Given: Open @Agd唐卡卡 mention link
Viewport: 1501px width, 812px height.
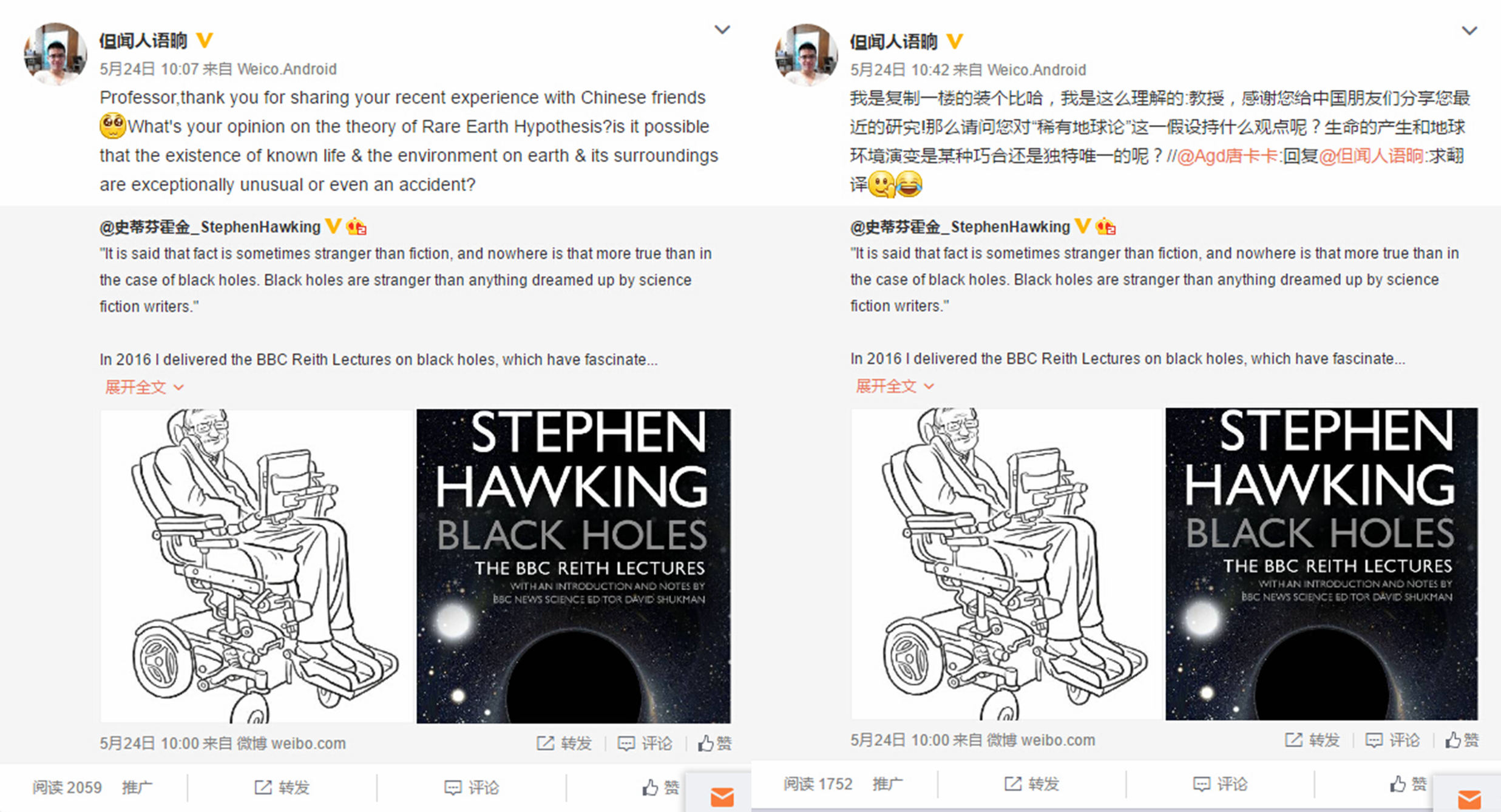Looking at the screenshot, I should (1227, 156).
